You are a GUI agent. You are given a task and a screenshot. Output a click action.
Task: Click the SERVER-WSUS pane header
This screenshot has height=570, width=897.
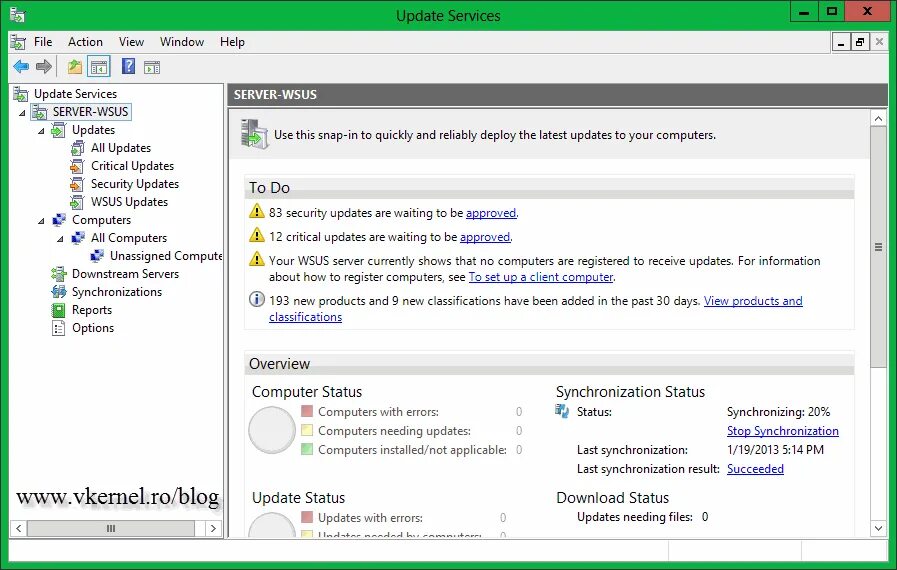[x=558, y=94]
